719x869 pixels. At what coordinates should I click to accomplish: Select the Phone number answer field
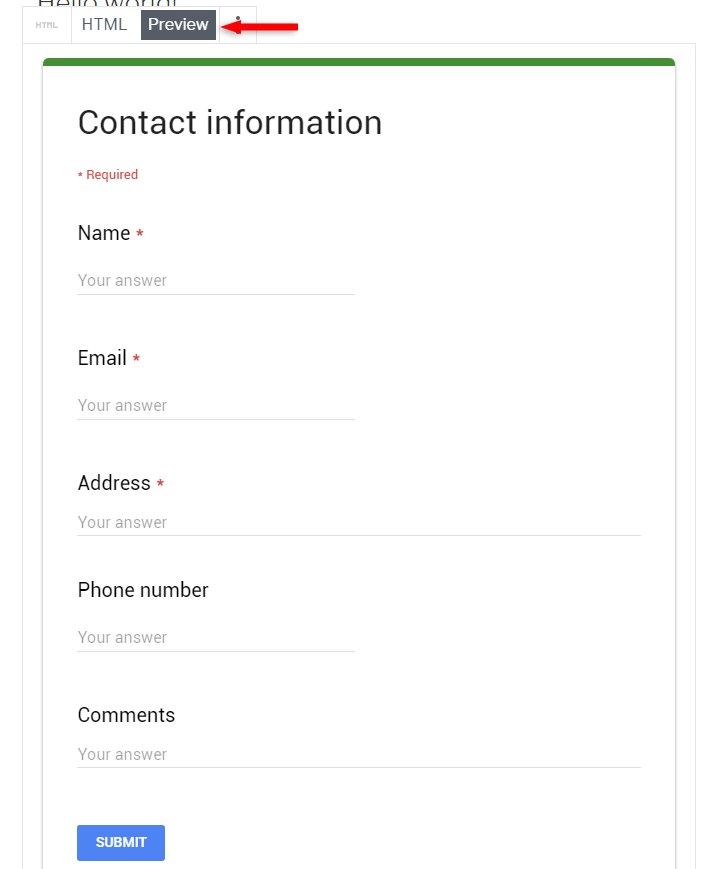216,637
